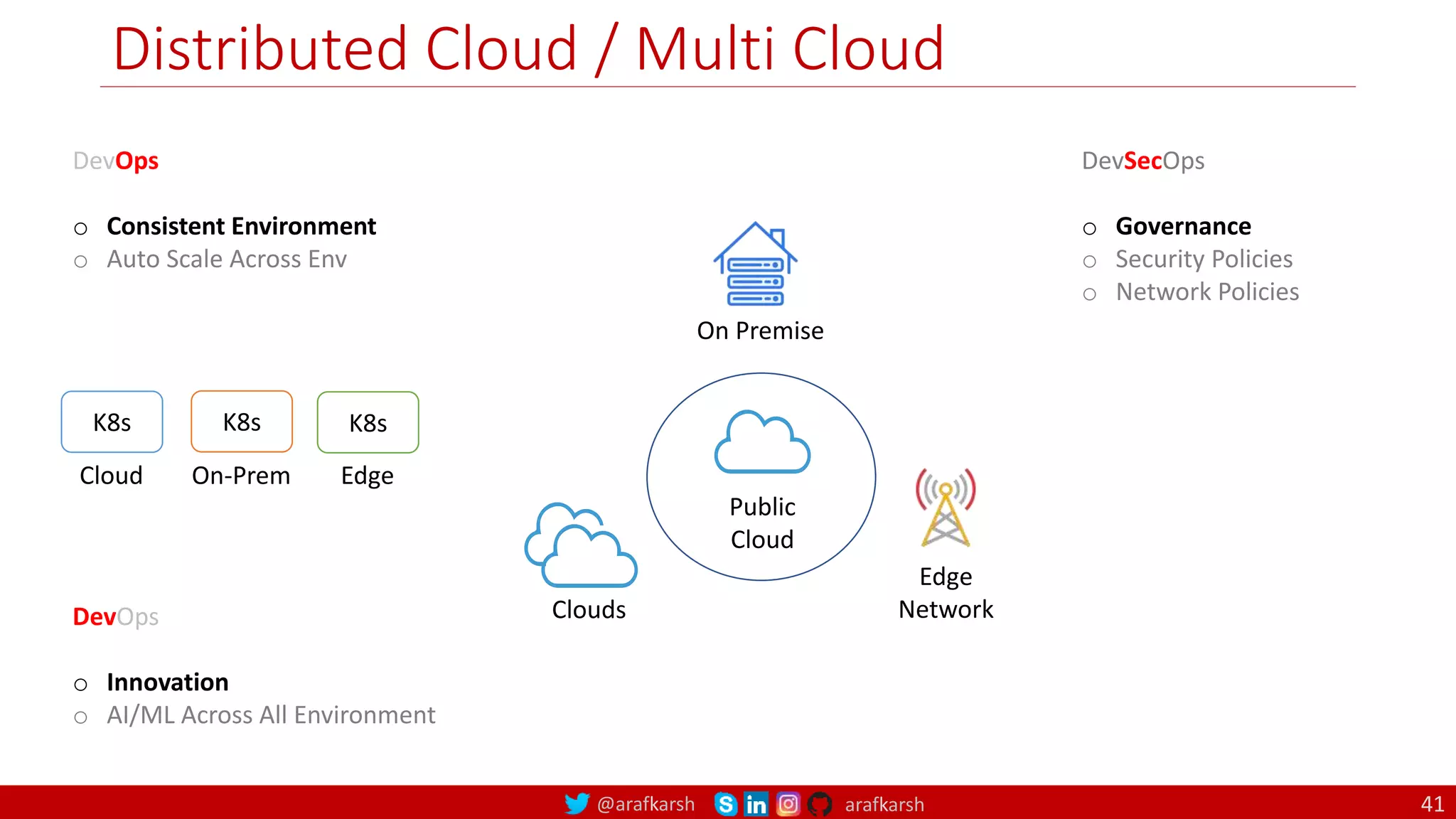
Task: Click the Security Policies bullet text
Action: tap(1204, 259)
